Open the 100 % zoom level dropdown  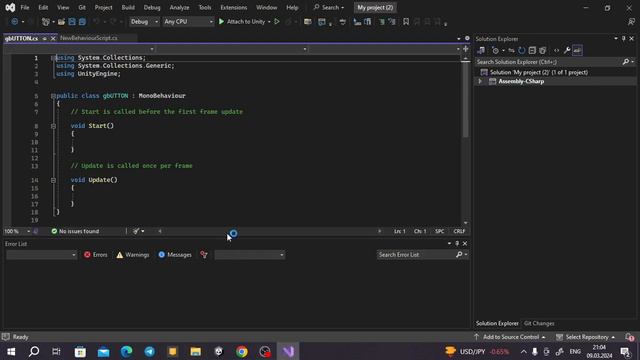pos(28,231)
